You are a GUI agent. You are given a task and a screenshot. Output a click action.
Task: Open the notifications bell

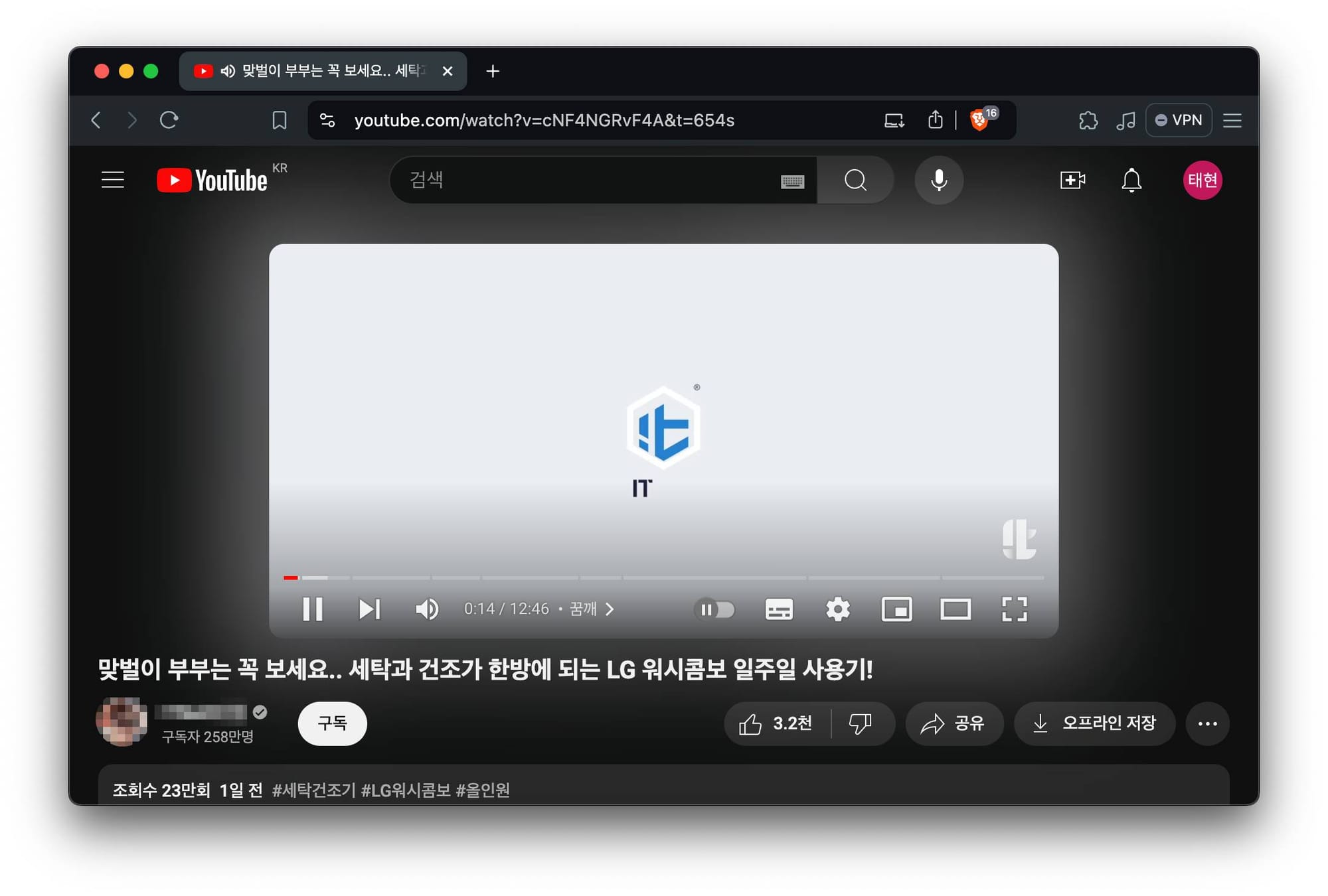(x=1131, y=180)
